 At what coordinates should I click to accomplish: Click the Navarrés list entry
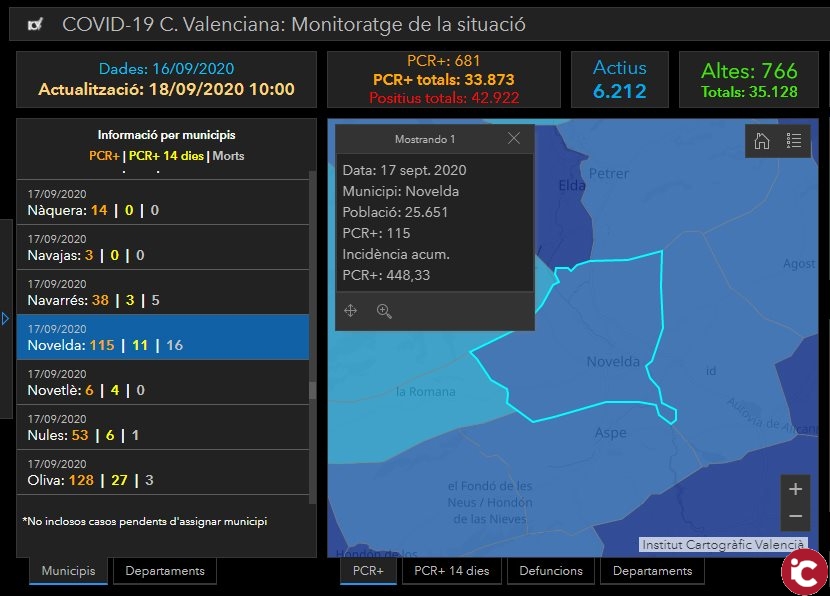[163, 292]
